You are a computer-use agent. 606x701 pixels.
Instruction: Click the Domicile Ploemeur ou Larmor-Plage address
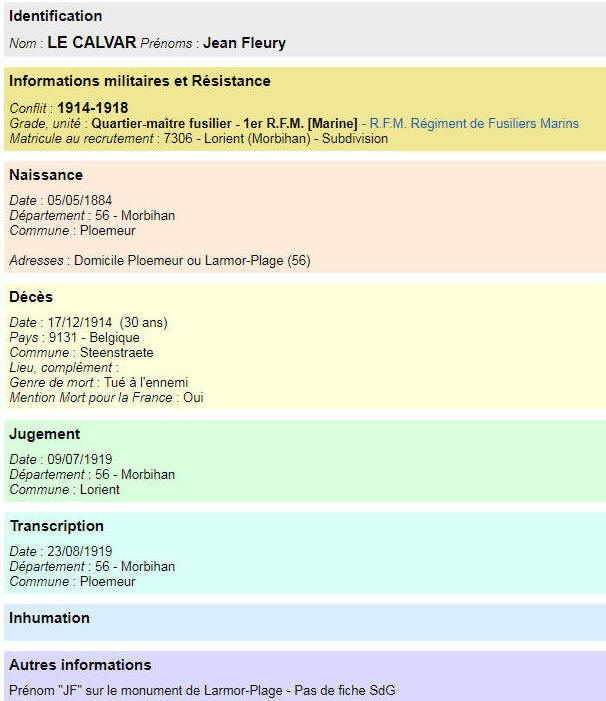point(192,260)
